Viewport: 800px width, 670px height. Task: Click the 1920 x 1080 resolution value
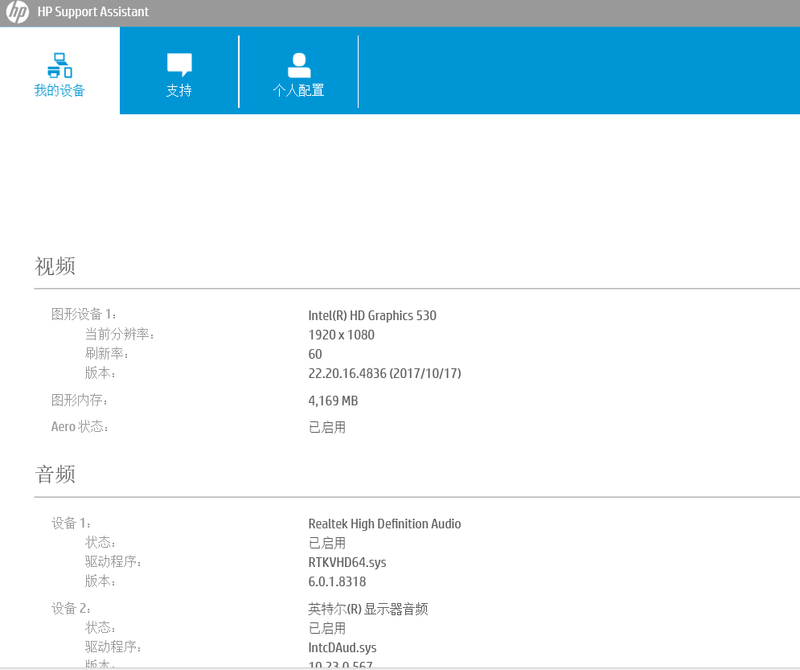click(x=341, y=335)
